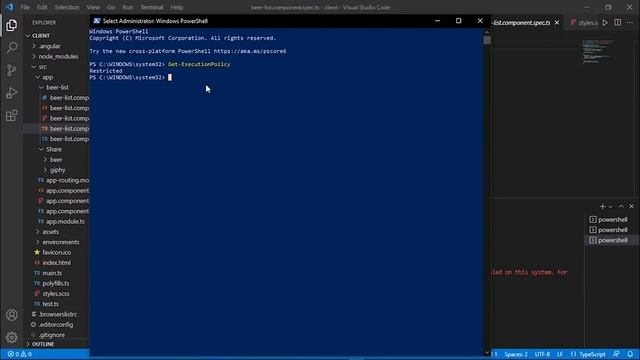Open the Go menu
Image resolution: width=640 pixels, height=360 pixels.
pos(111,7)
